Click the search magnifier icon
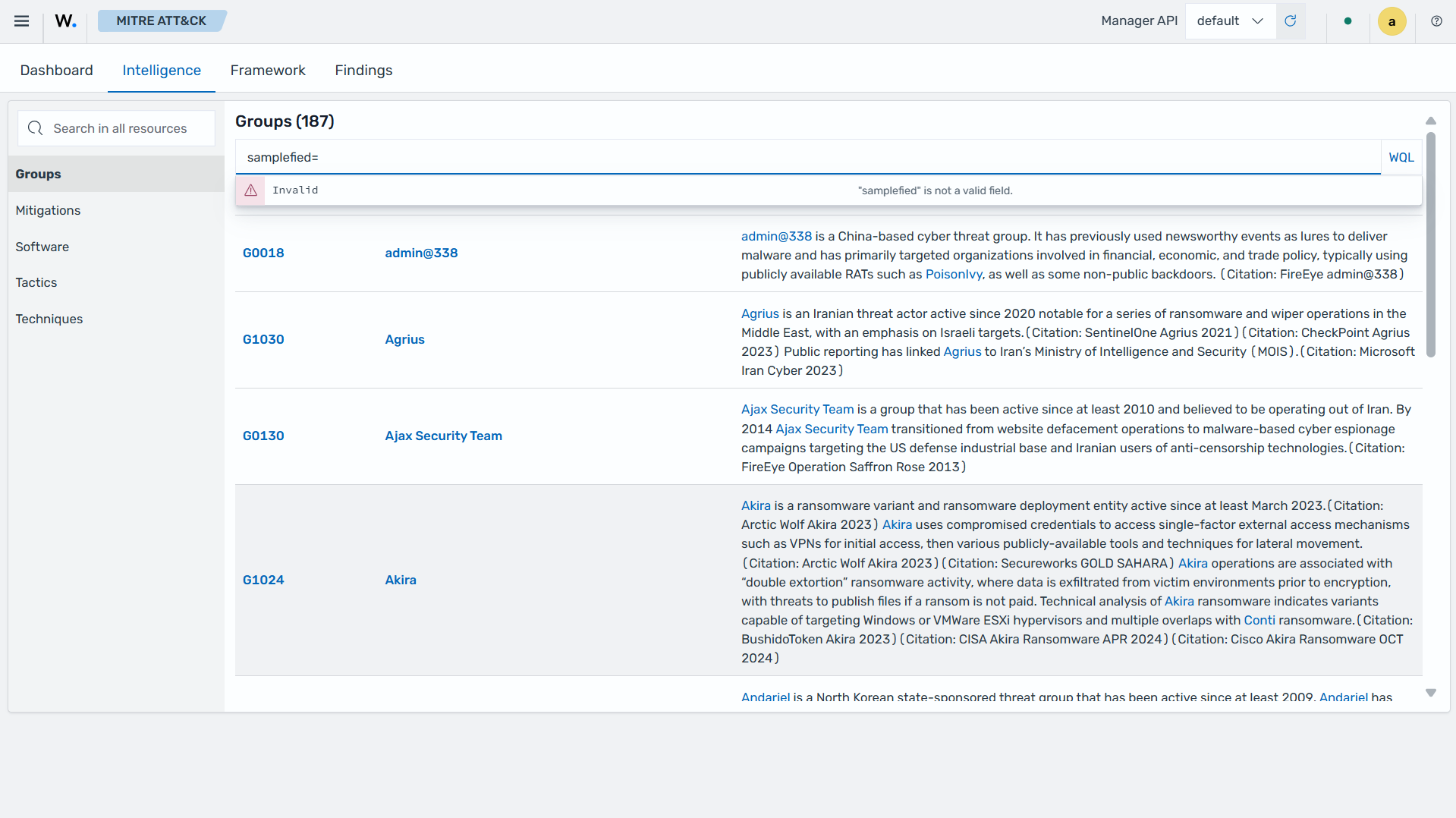 (x=35, y=128)
